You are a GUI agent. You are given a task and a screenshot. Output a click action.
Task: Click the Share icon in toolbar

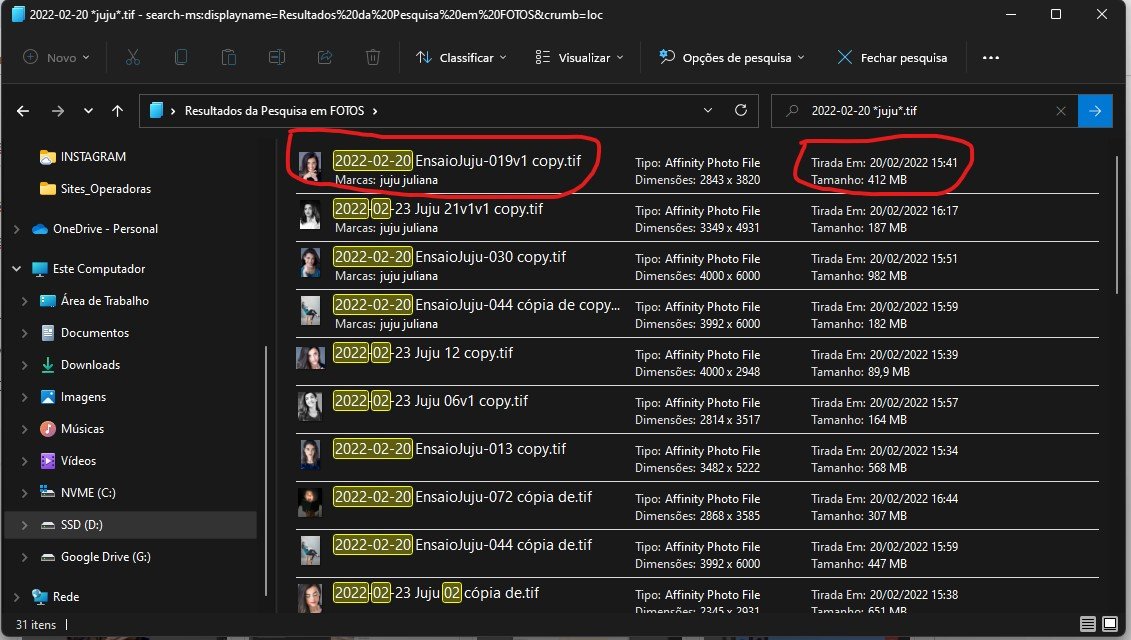click(x=325, y=58)
